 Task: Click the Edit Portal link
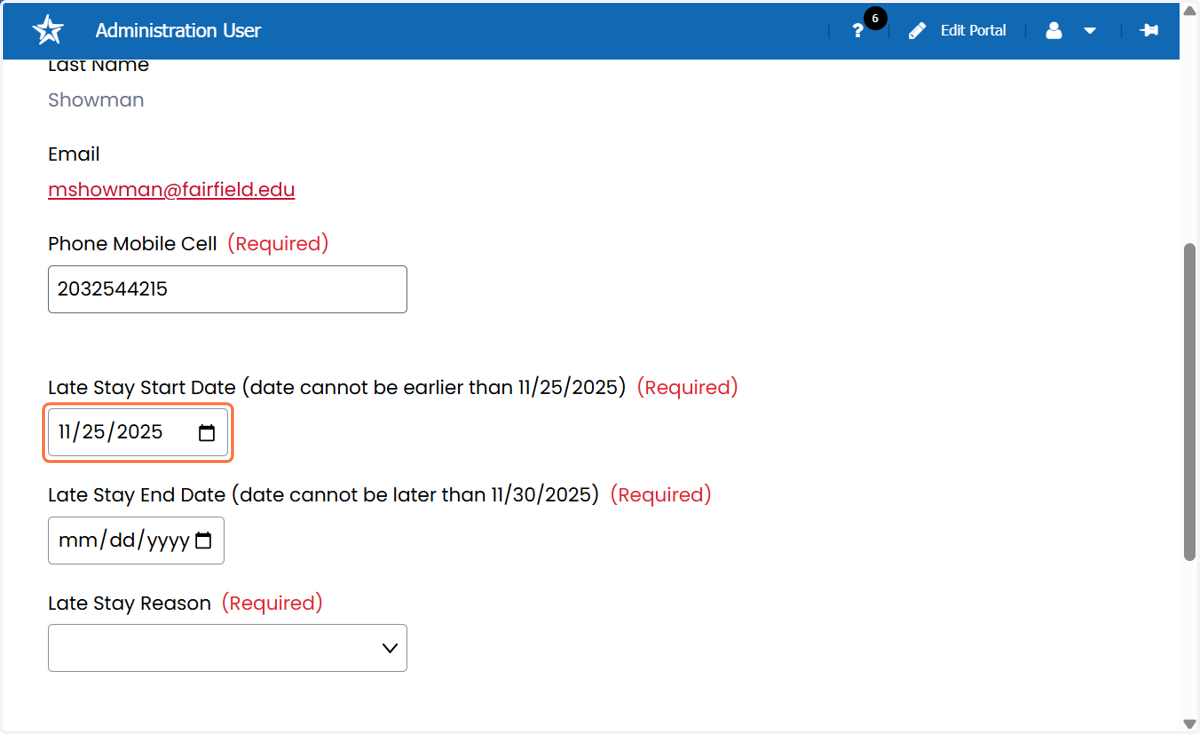[x=973, y=31]
